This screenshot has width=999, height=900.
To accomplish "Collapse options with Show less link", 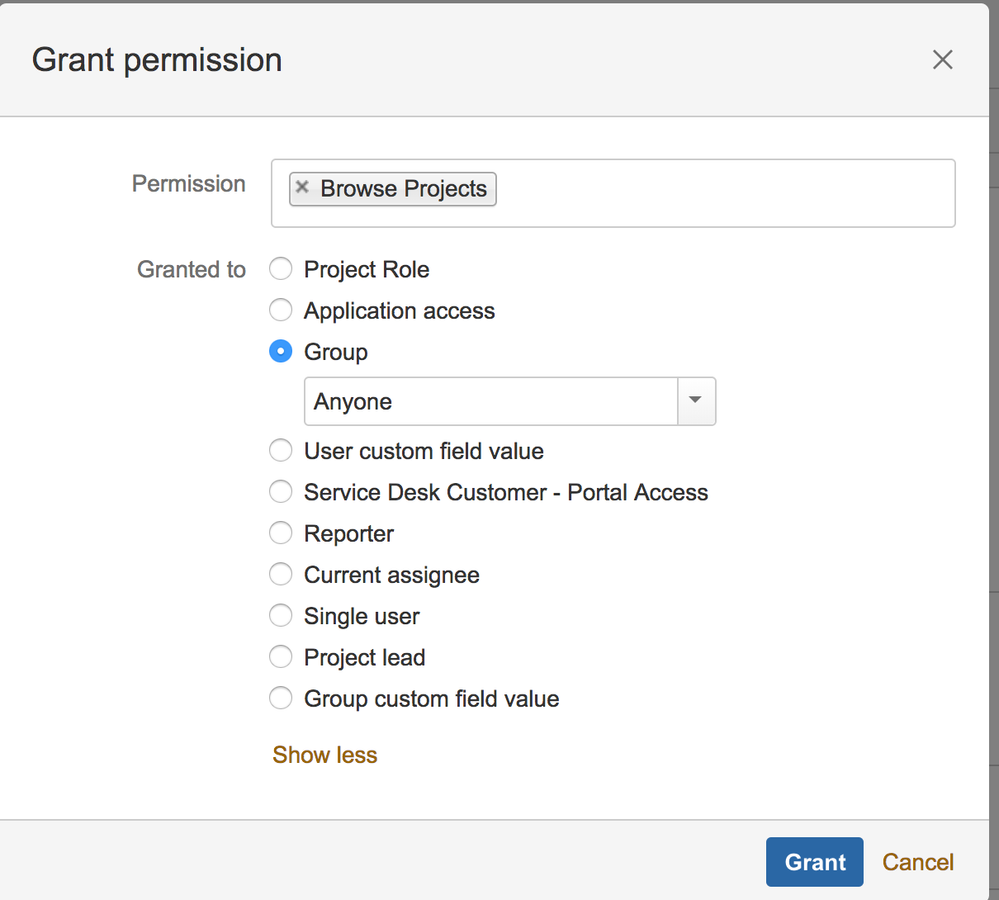I will pyautogui.click(x=325, y=755).
